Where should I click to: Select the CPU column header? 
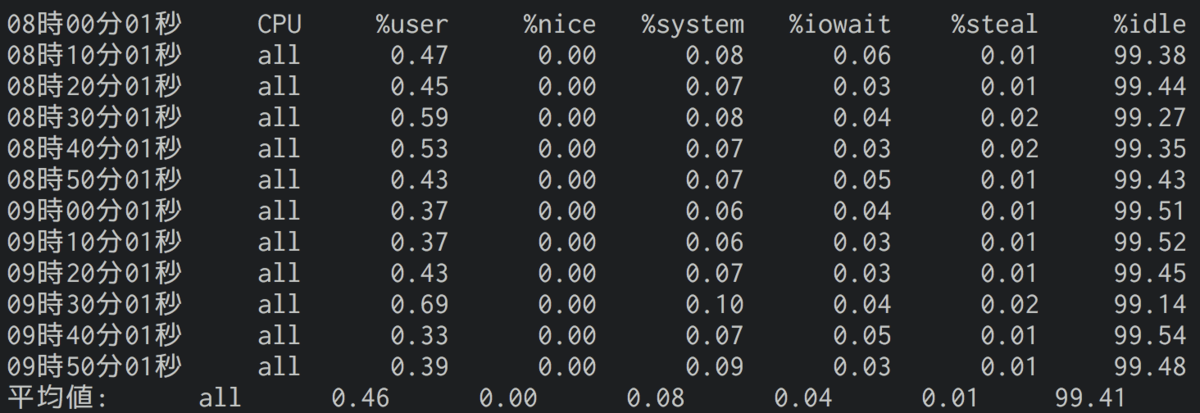[279, 25]
